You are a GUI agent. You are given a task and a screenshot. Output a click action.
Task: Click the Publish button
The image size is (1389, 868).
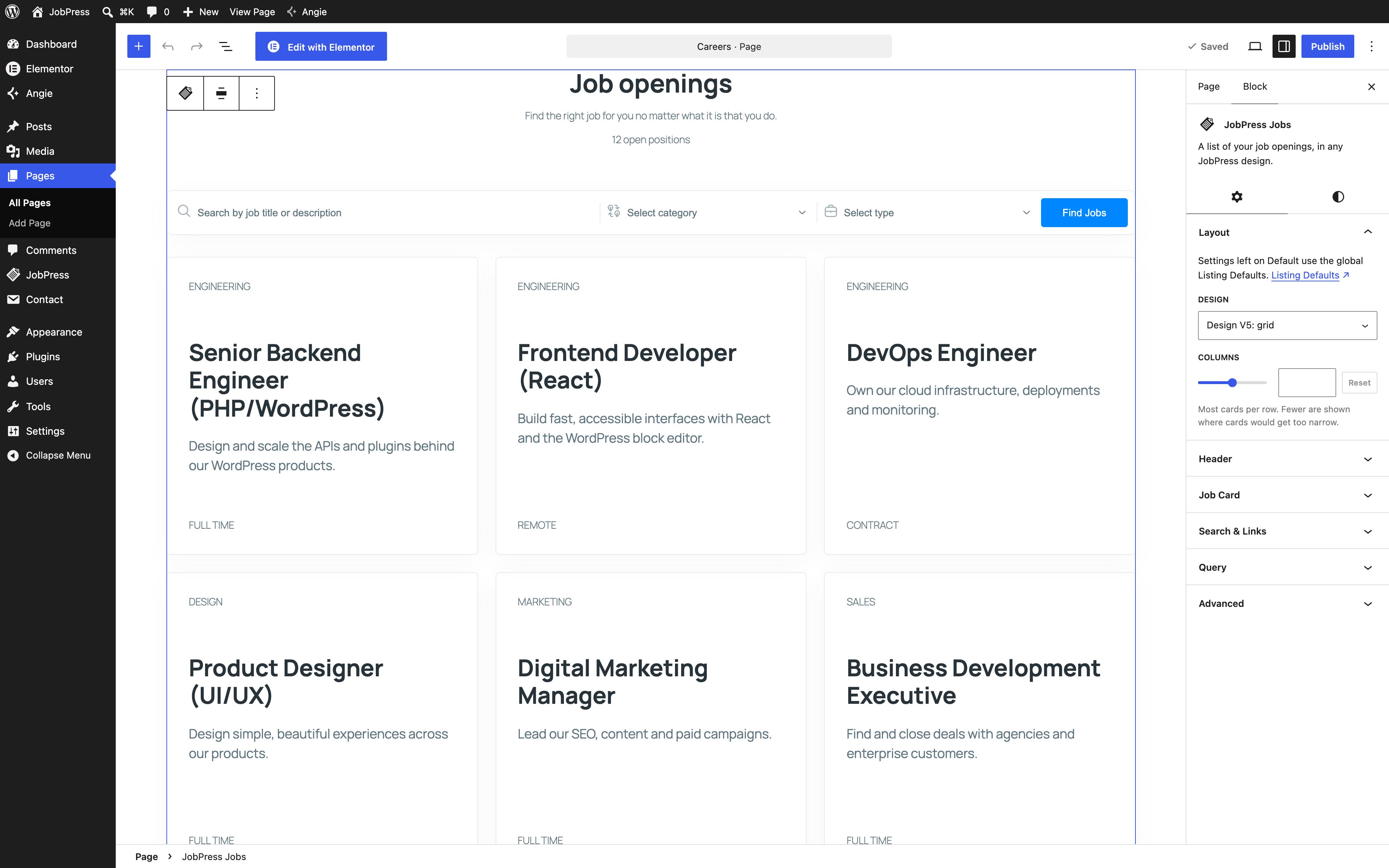click(1327, 47)
